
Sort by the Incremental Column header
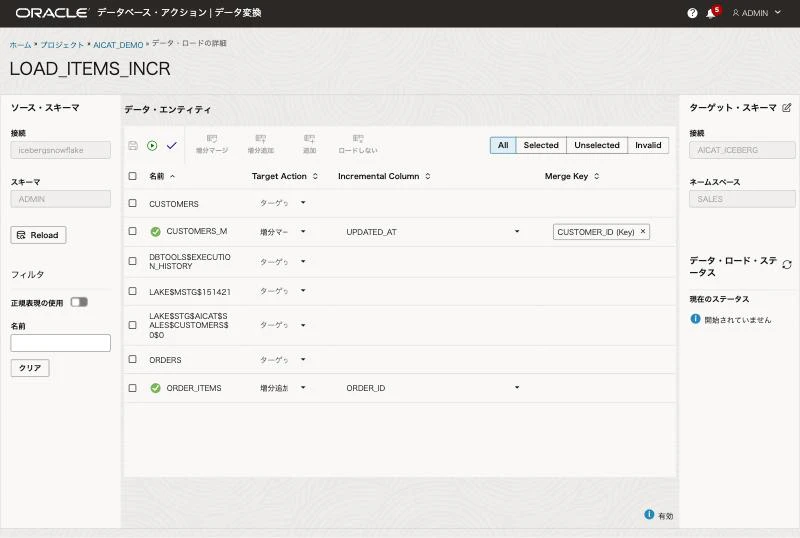428,176
